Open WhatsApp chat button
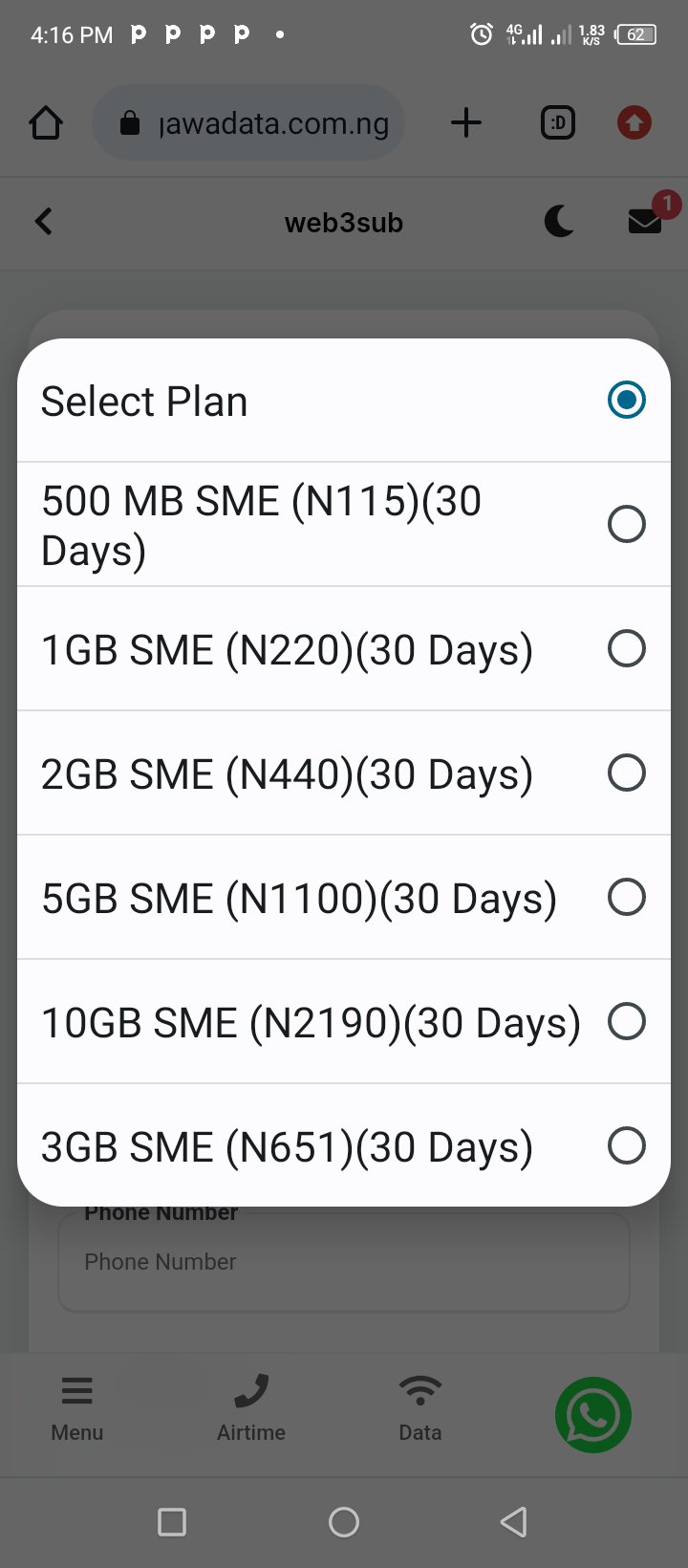The image size is (688, 1568). pyautogui.click(x=592, y=1414)
